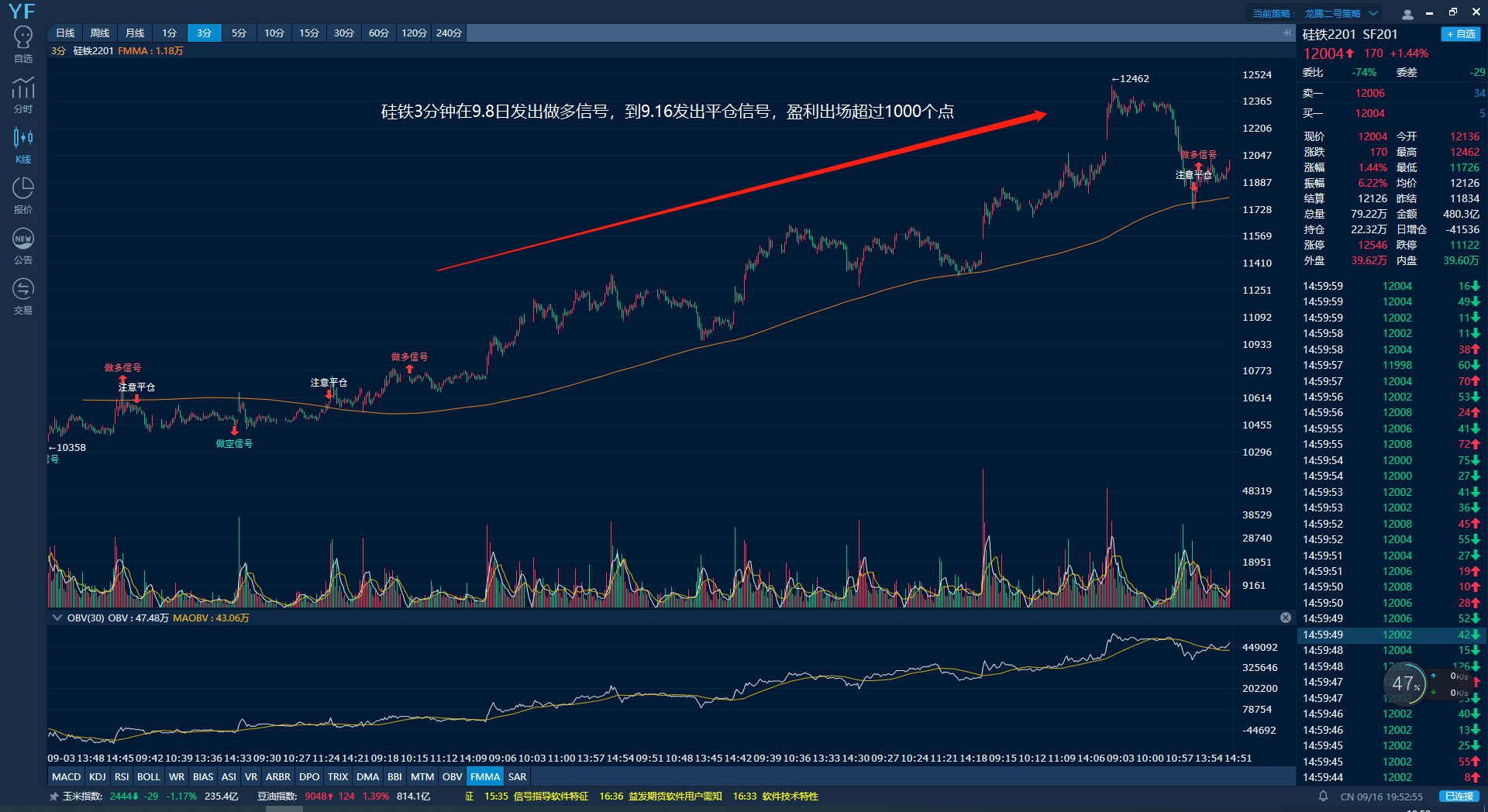Enable the SAR indicator
The width and height of the screenshot is (1488, 812).
[517, 776]
